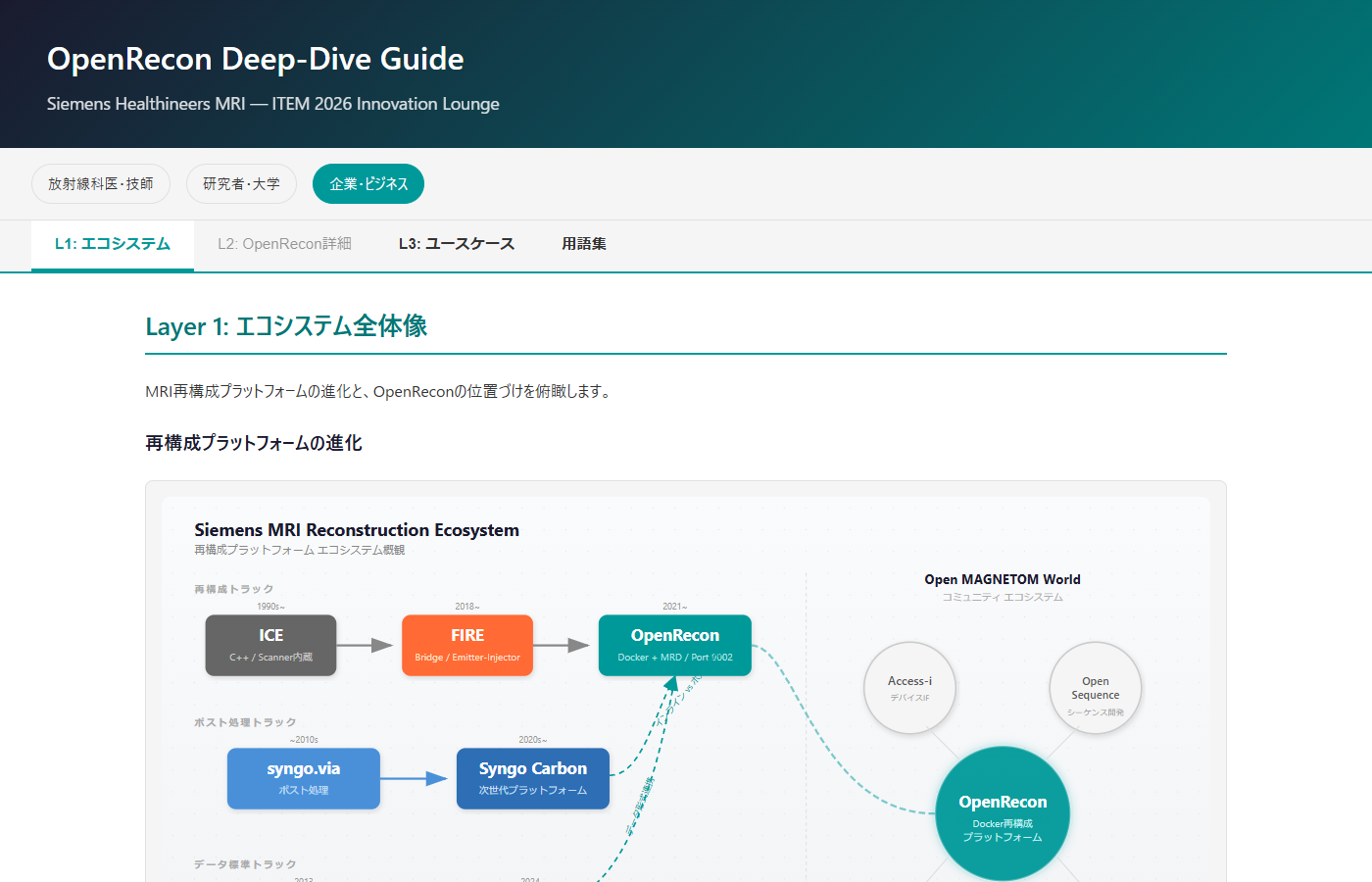The image size is (1372, 882).
Task: Click the arrow from syngo.via to Syngo Carbon
Action: 416,778
